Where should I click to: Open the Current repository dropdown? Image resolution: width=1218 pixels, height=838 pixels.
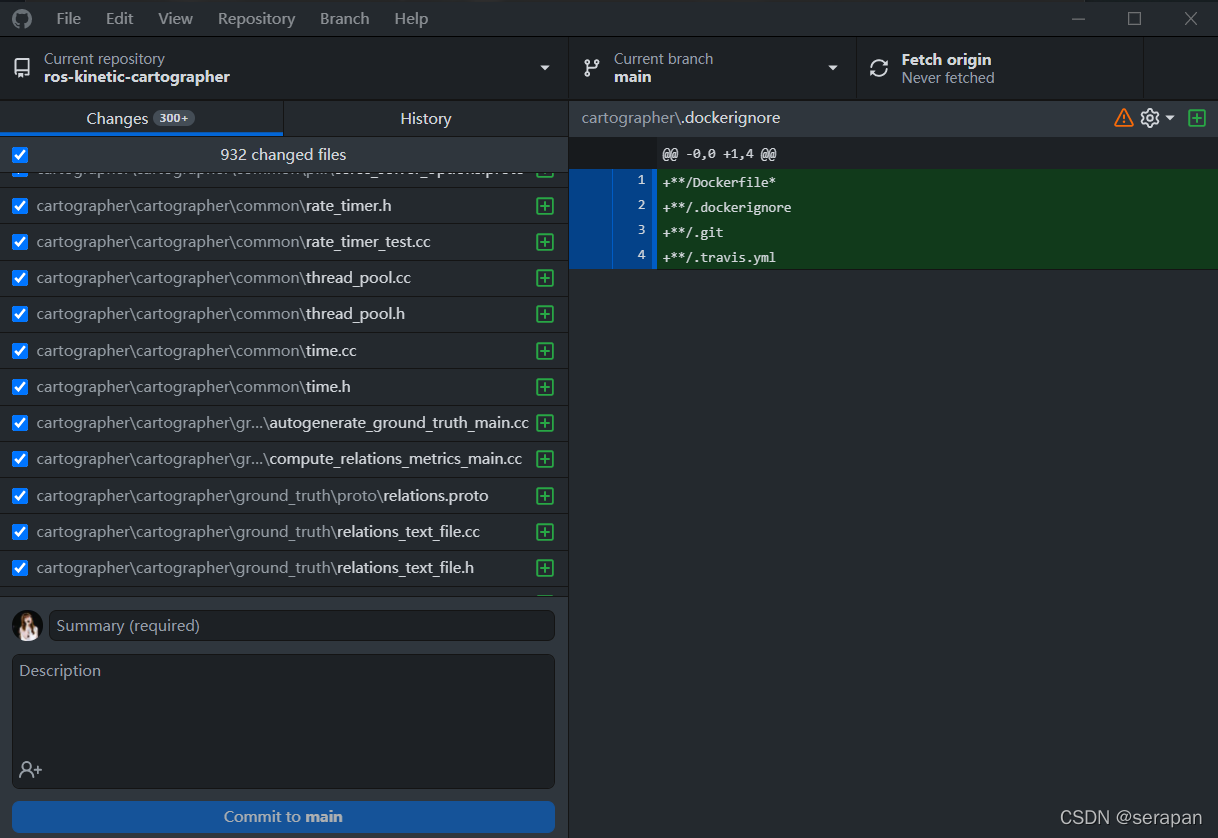click(x=284, y=68)
